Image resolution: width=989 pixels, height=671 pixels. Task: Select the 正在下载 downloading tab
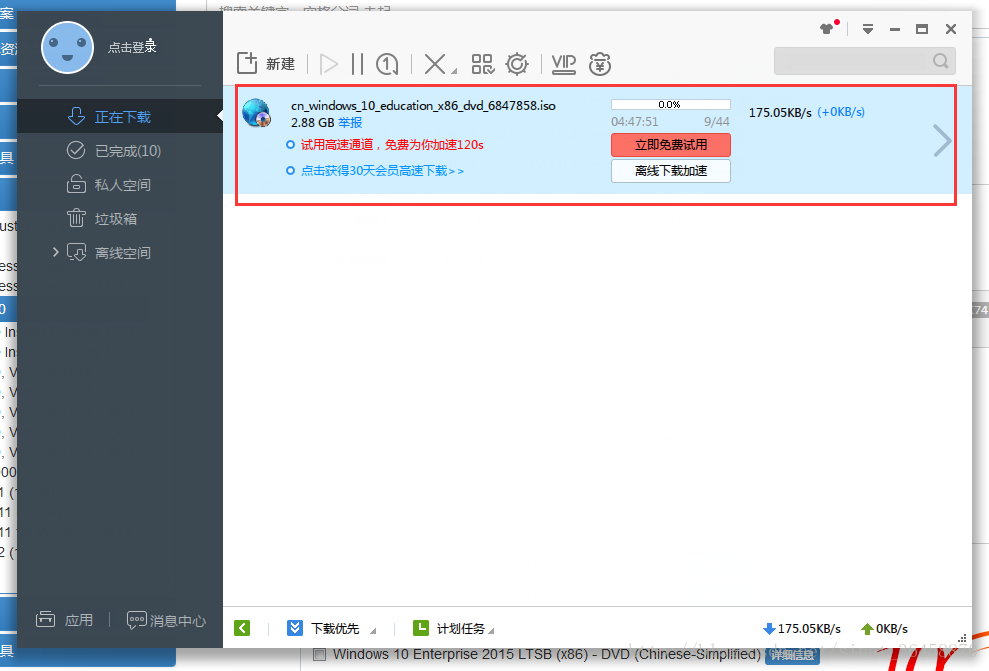(120, 117)
